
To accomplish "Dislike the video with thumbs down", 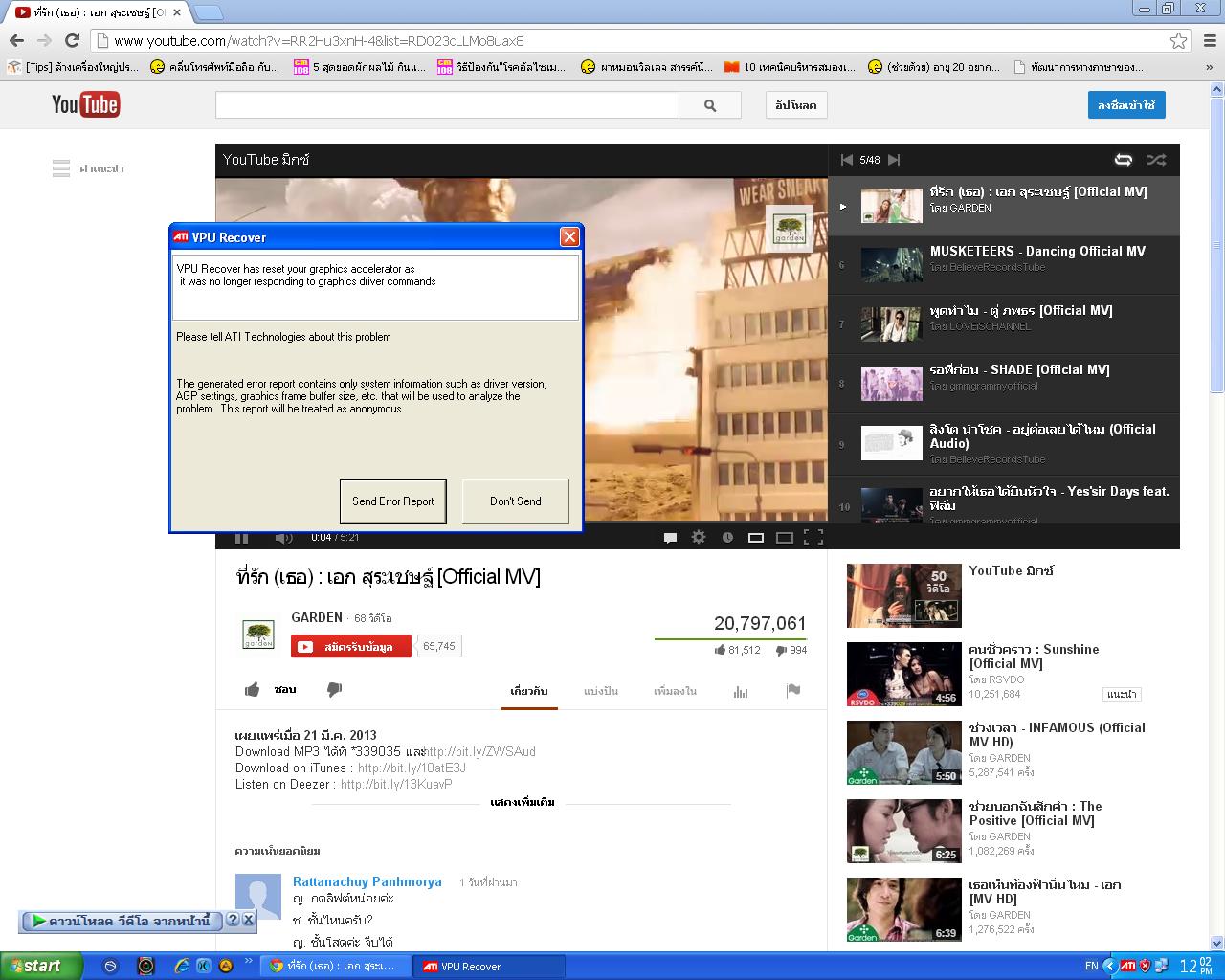I will pyautogui.click(x=334, y=689).
